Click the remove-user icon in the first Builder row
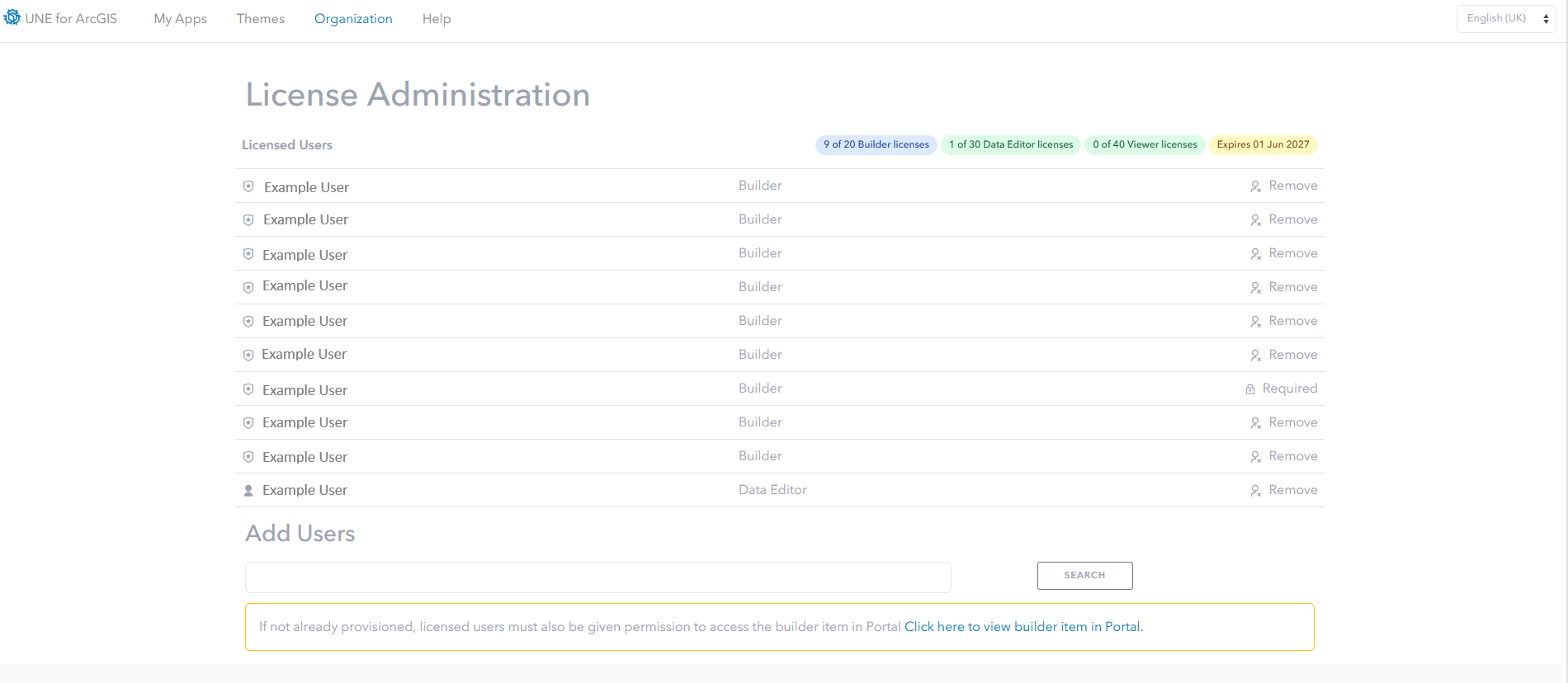Screen dimensions: 1568x683 click(x=1255, y=186)
